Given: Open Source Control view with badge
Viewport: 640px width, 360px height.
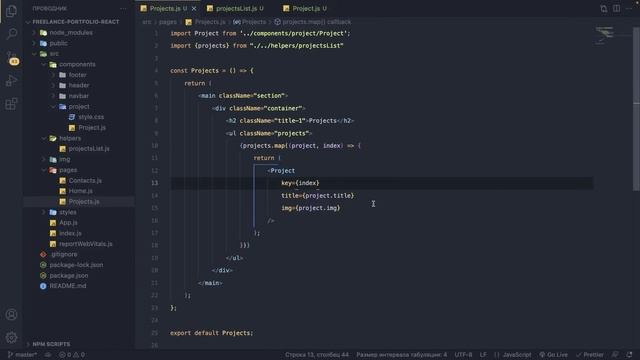Looking at the screenshot, I should tap(11, 58).
